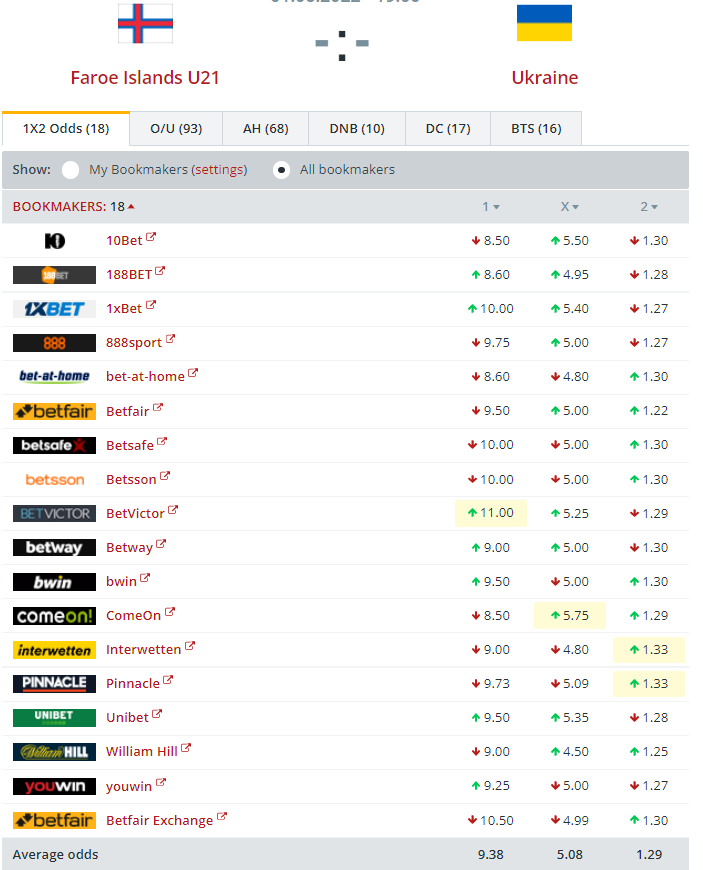Click the betsson logo
The height and width of the screenshot is (870, 703).
(x=54, y=479)
